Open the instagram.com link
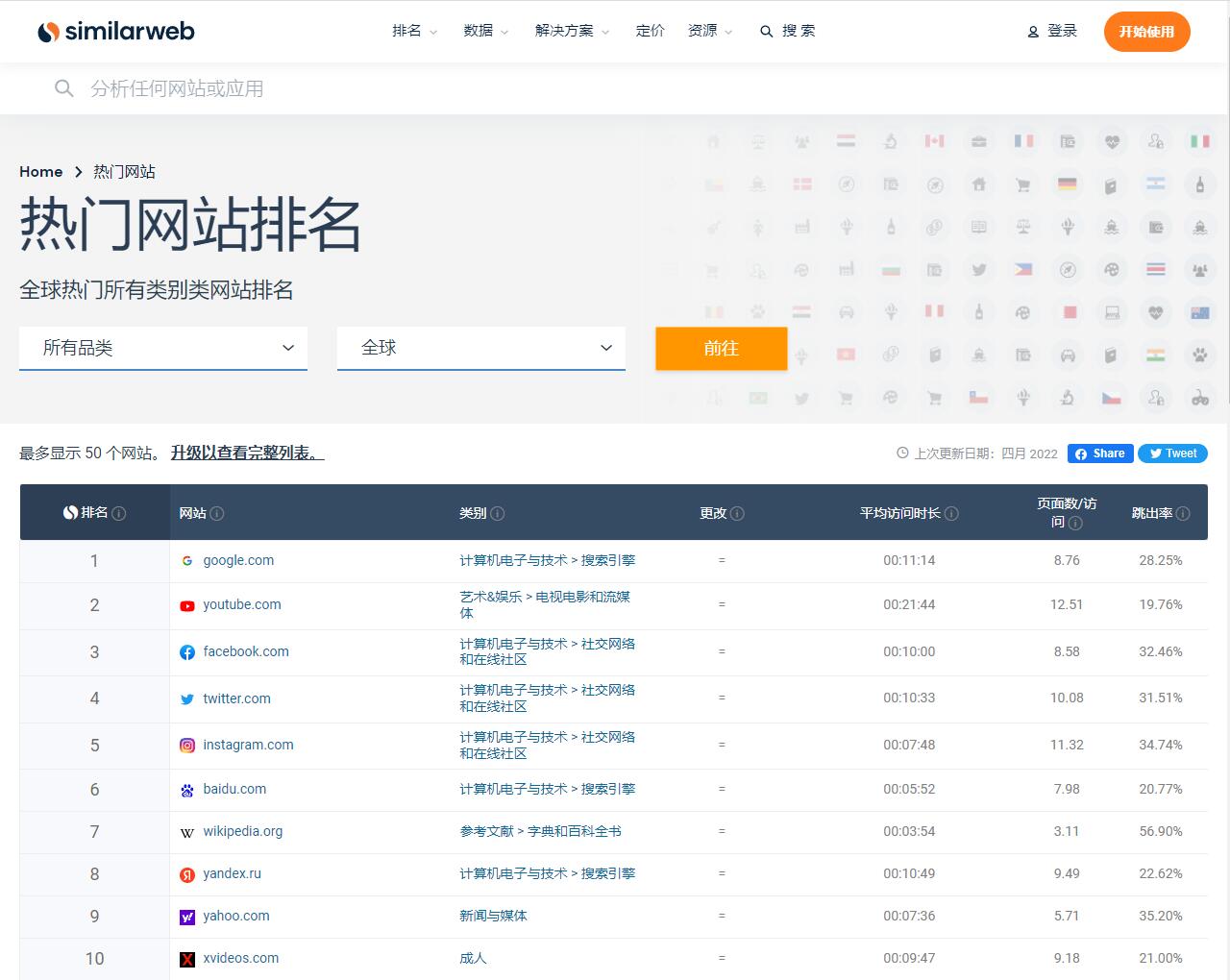 pos(248,745)
